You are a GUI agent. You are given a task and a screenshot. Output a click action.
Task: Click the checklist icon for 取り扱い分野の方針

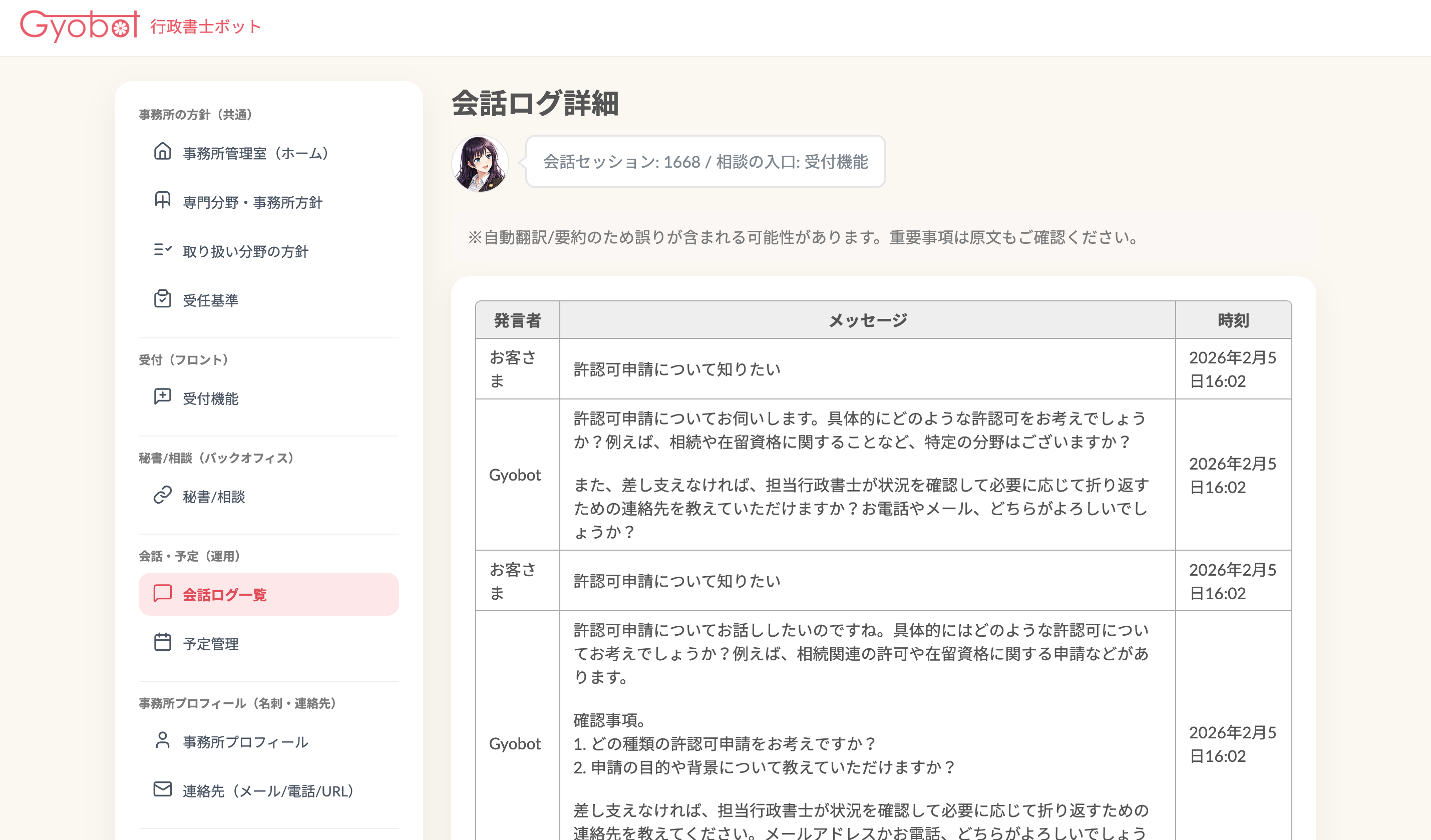click(x=162, y=250)
